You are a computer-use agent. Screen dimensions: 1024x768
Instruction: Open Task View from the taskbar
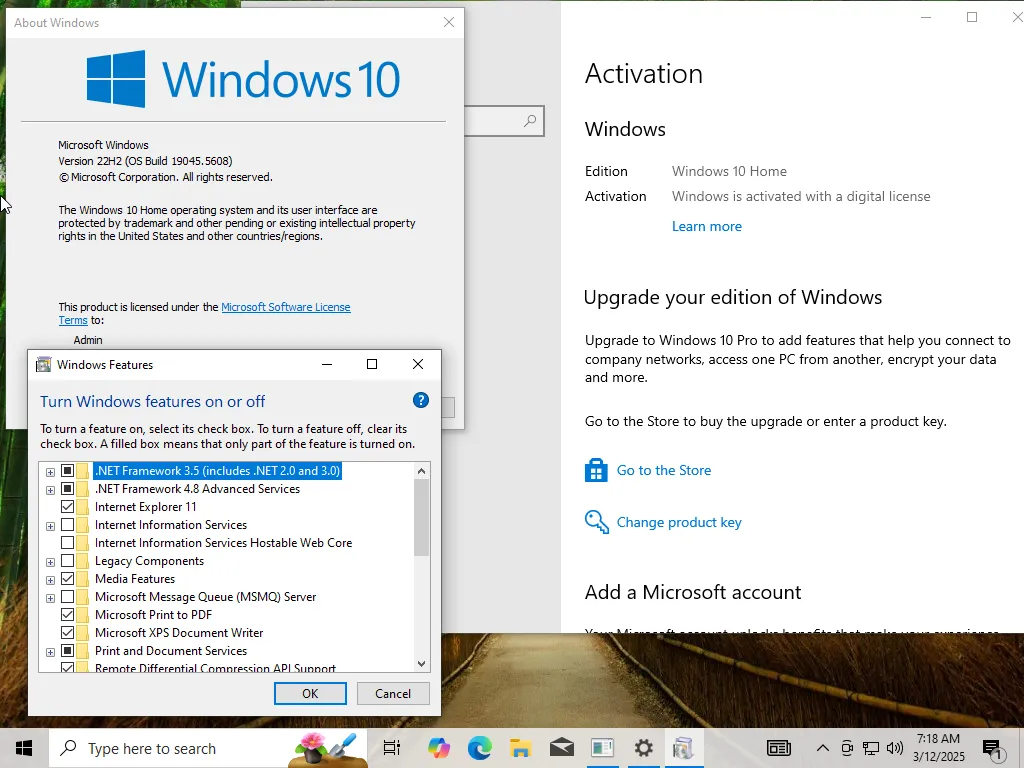[392, 748]
